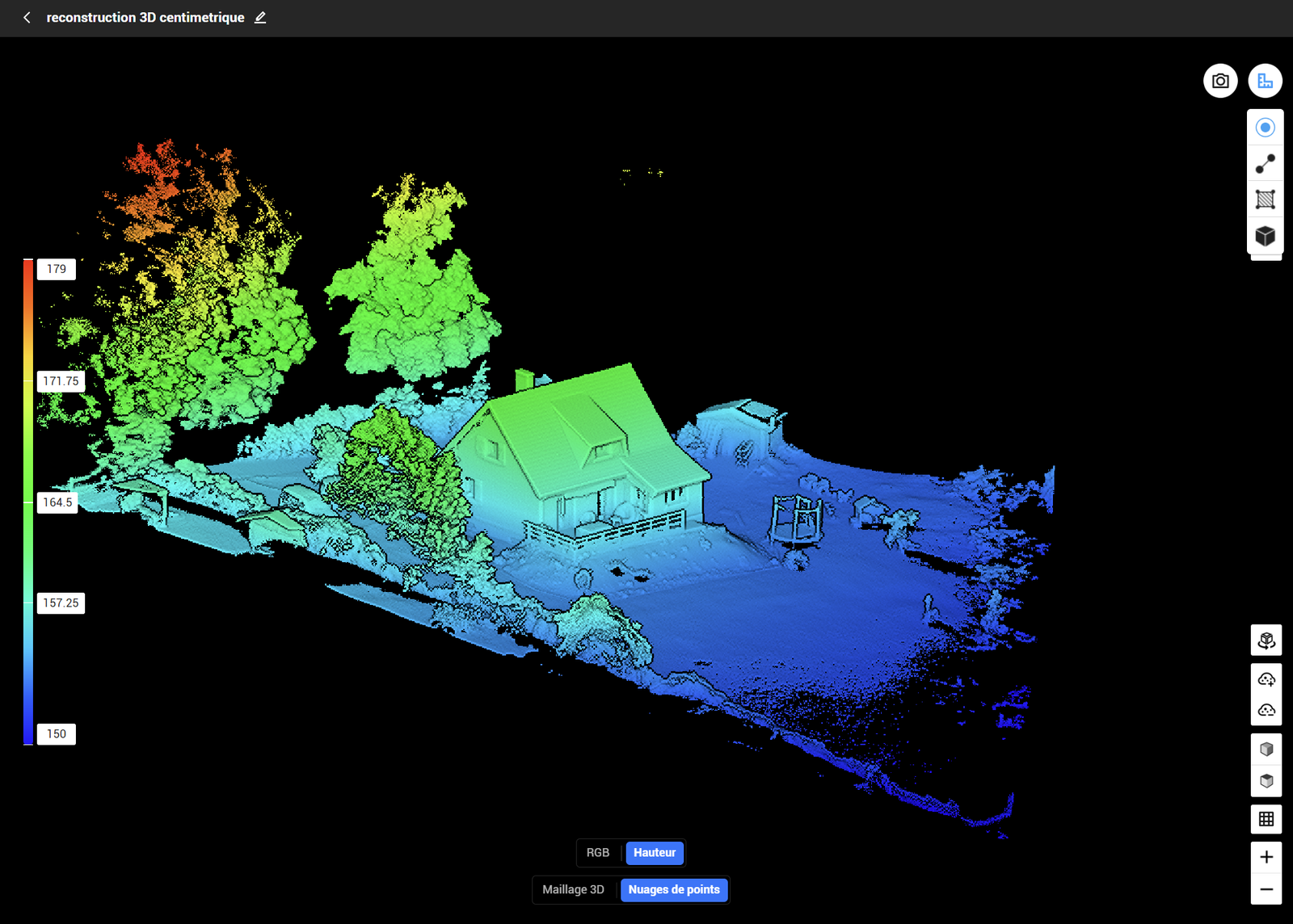Click the rotating cube orbit view icon
1293x924 pixels.
1266,640
